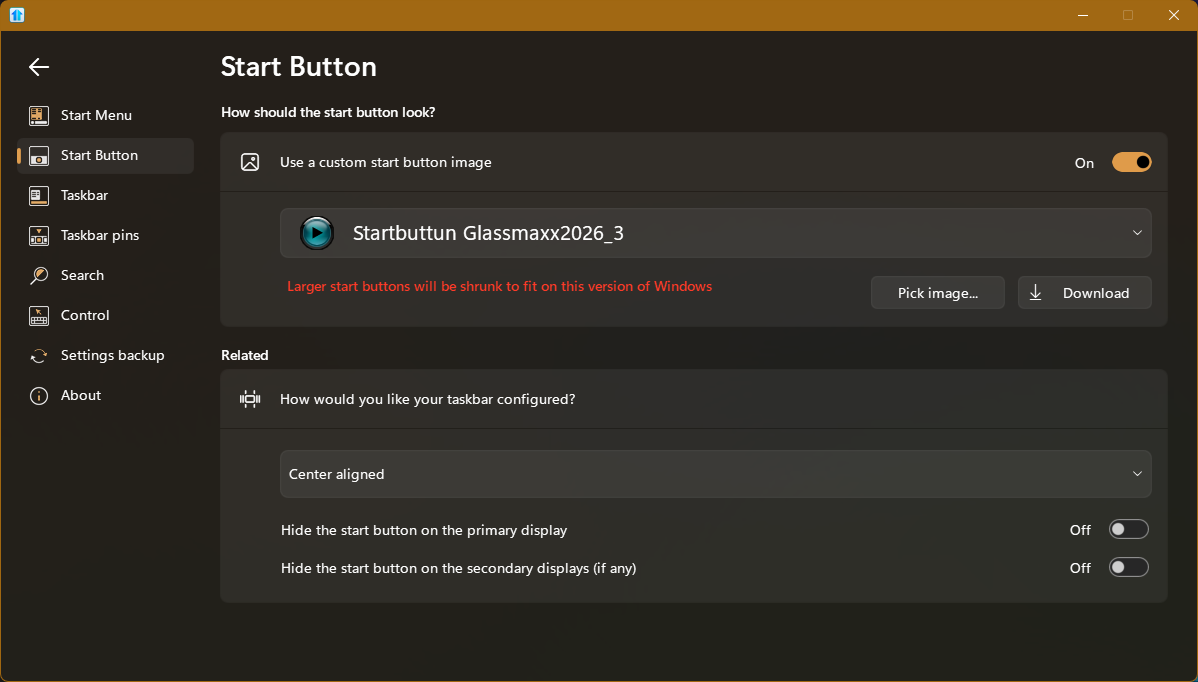Click the Settings backup sync icon
This screenshot has height=682, width=1198.
tap(39, 356)
